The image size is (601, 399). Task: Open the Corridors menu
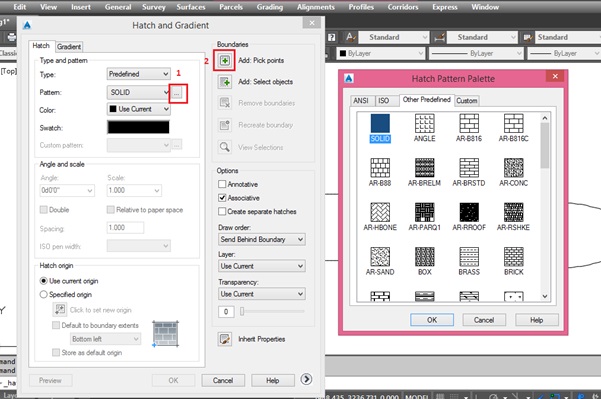[402, 7]
